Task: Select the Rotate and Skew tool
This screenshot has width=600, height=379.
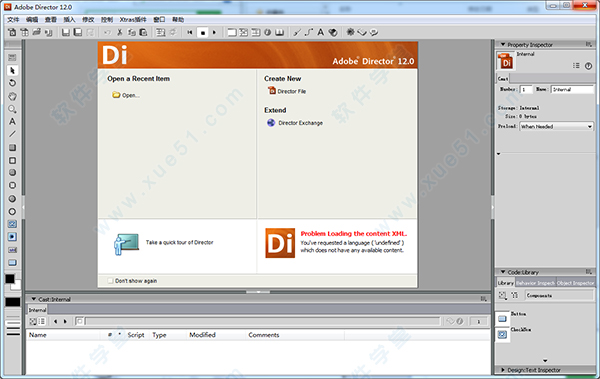Action: [x=12, y=83]
